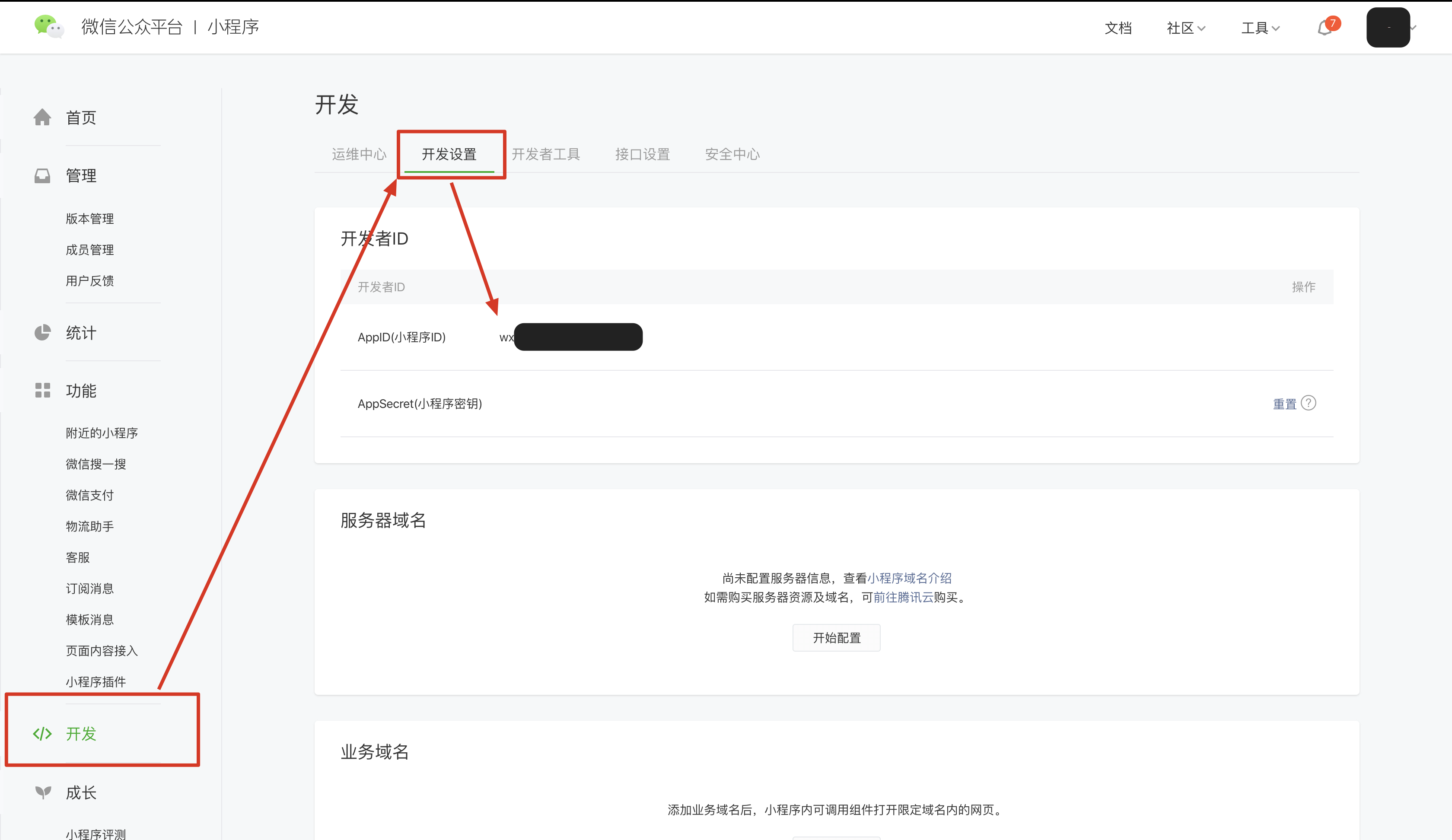Click the help question mark beside 重置
This screenshot has width=1452, height=840.
1309,403
